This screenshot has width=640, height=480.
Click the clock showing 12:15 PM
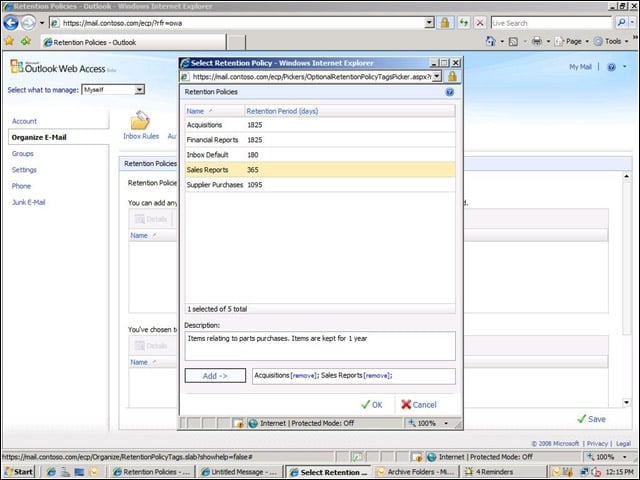tap(620, 472)
